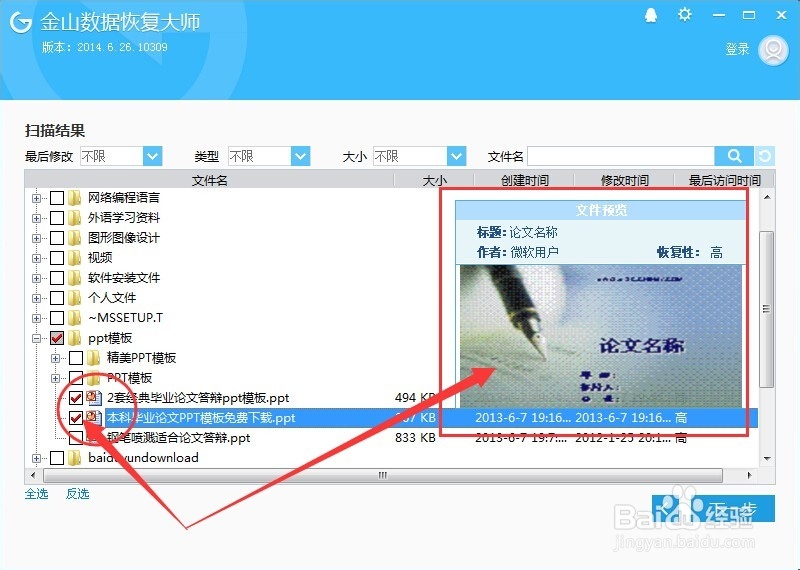Click the refresh icon next to search

point(764,156)
